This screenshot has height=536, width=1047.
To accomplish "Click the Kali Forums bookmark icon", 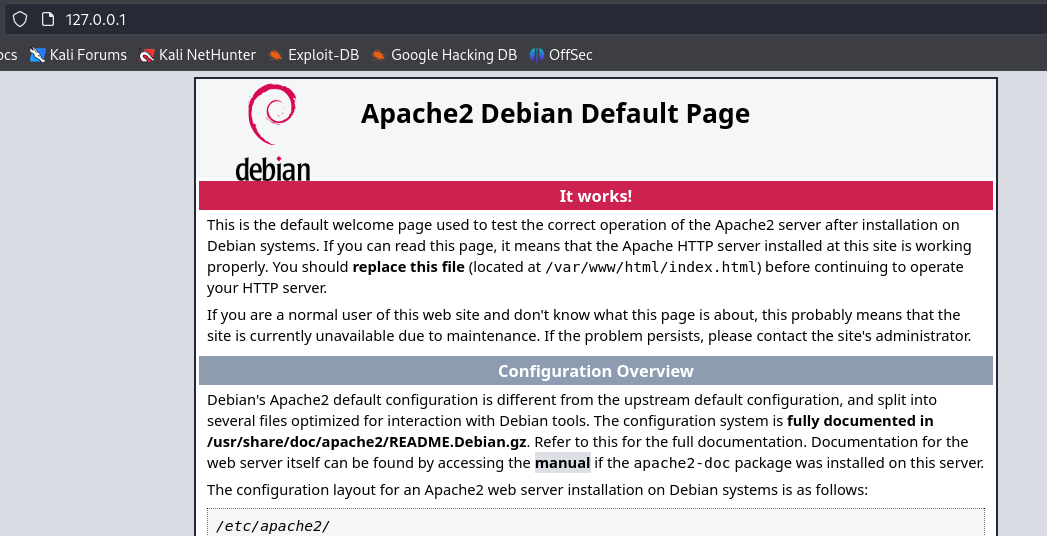I will 38,55.
